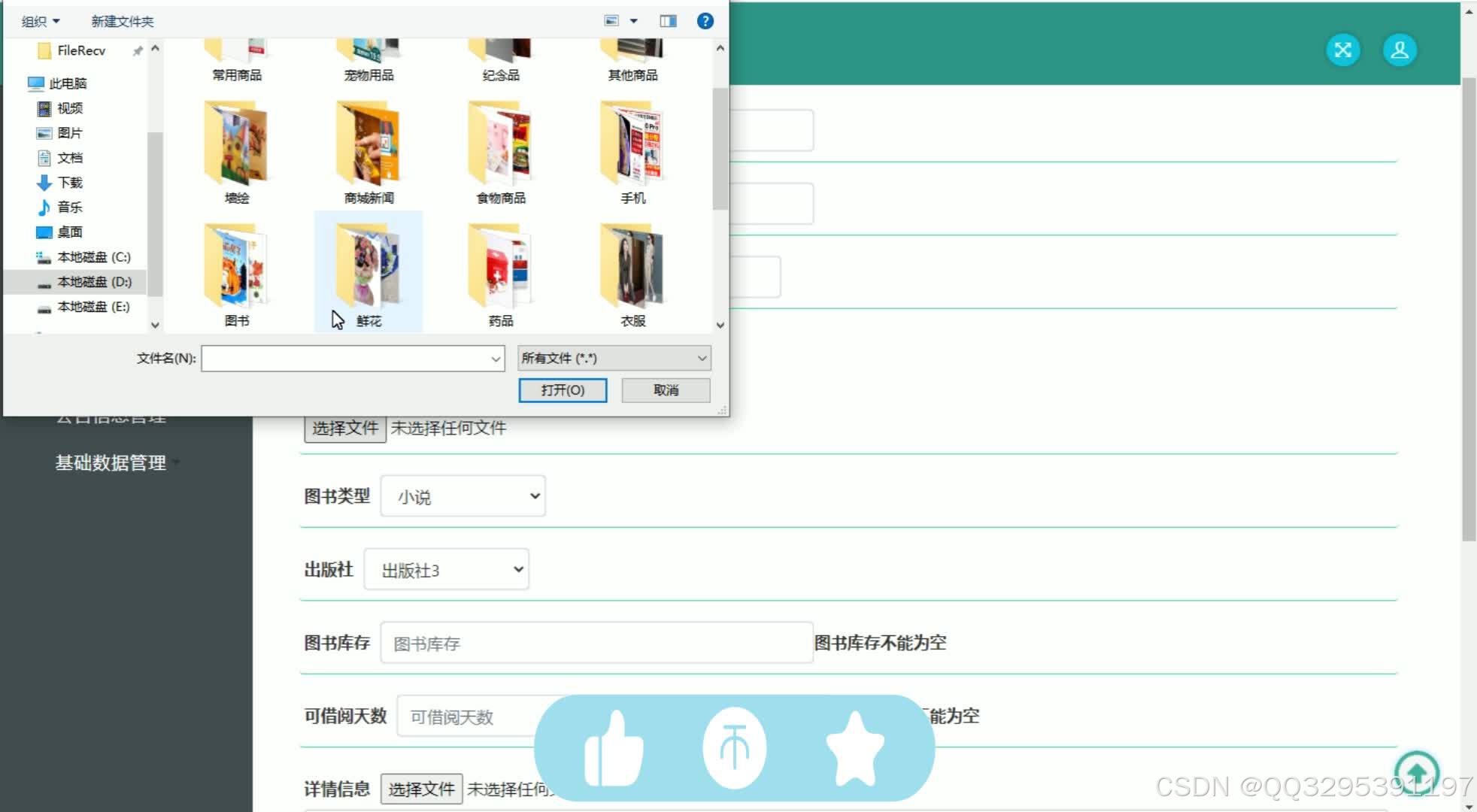Click the 选择文件 button for 详情信息
This screenshot has height=812, width=1477.
tap(421, 789)
